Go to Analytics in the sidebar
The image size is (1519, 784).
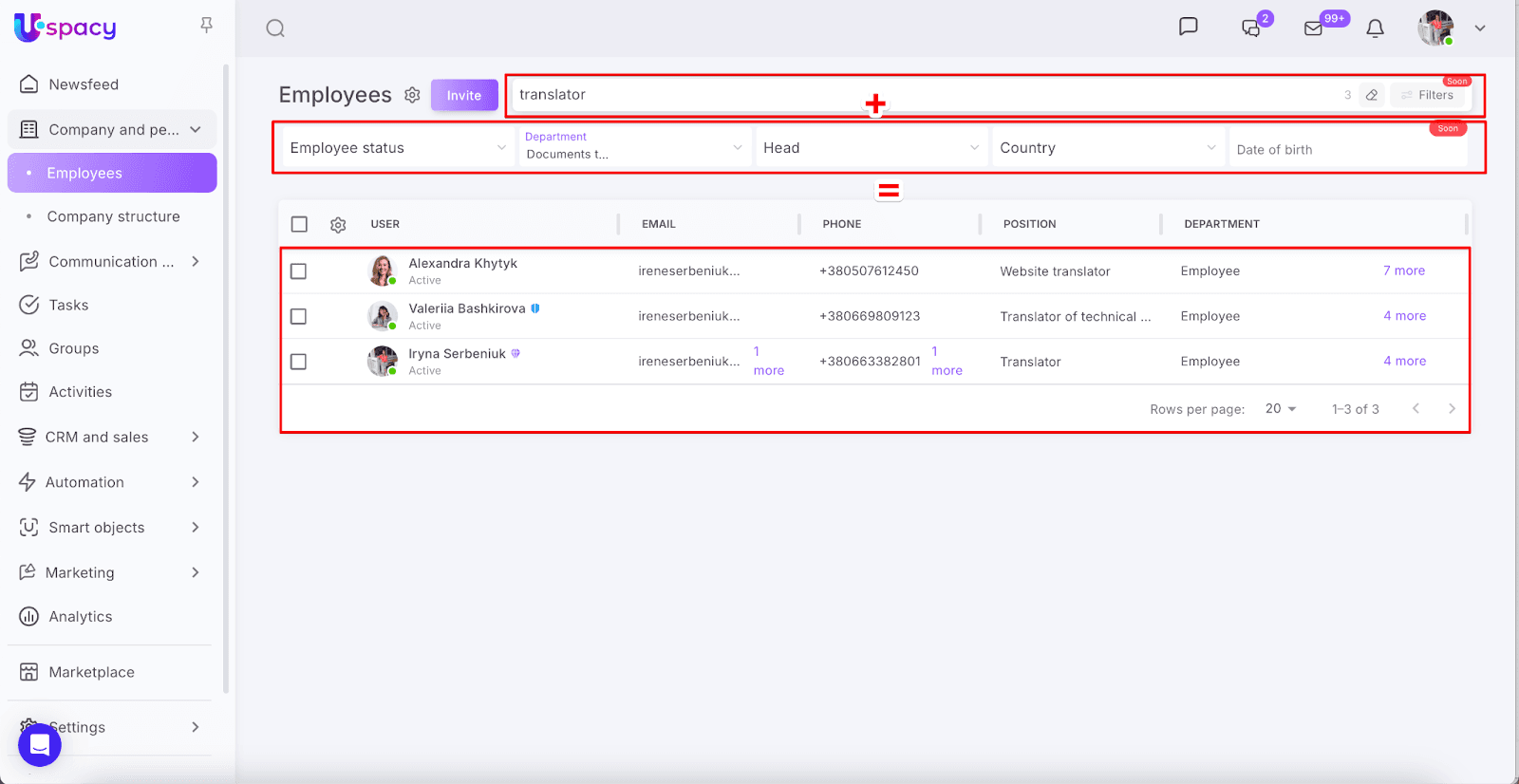[x=81, y=617]
